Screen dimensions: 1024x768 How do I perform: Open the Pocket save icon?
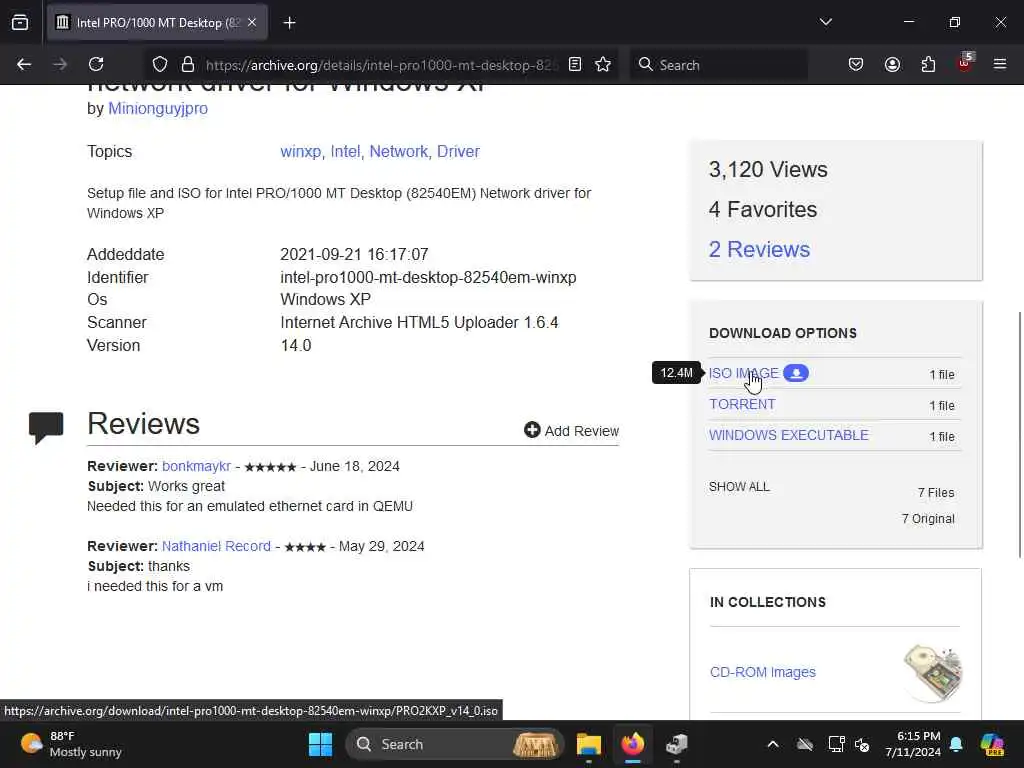[x=856, y=65]
